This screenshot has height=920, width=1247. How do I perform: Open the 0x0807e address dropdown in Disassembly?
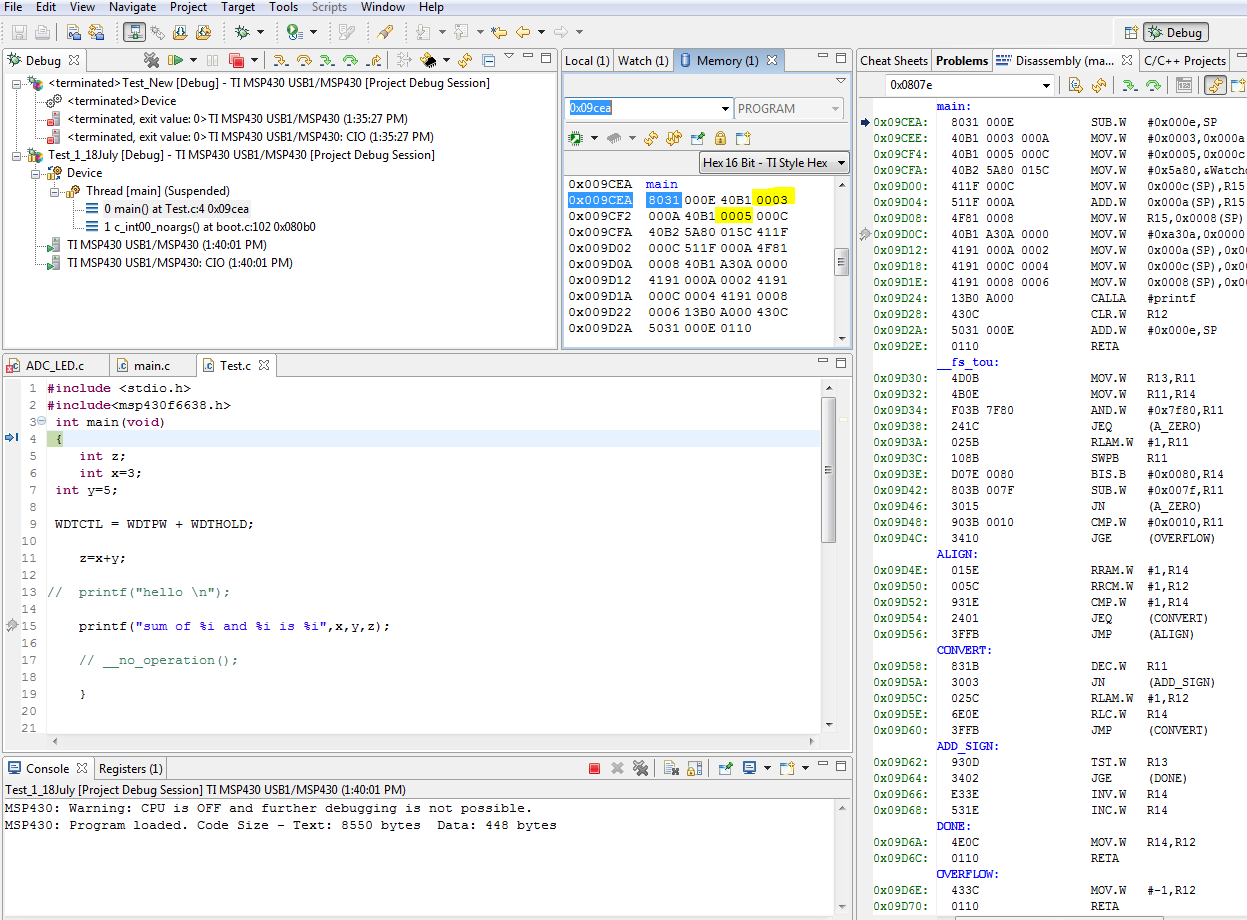(x=1045, y=85)
